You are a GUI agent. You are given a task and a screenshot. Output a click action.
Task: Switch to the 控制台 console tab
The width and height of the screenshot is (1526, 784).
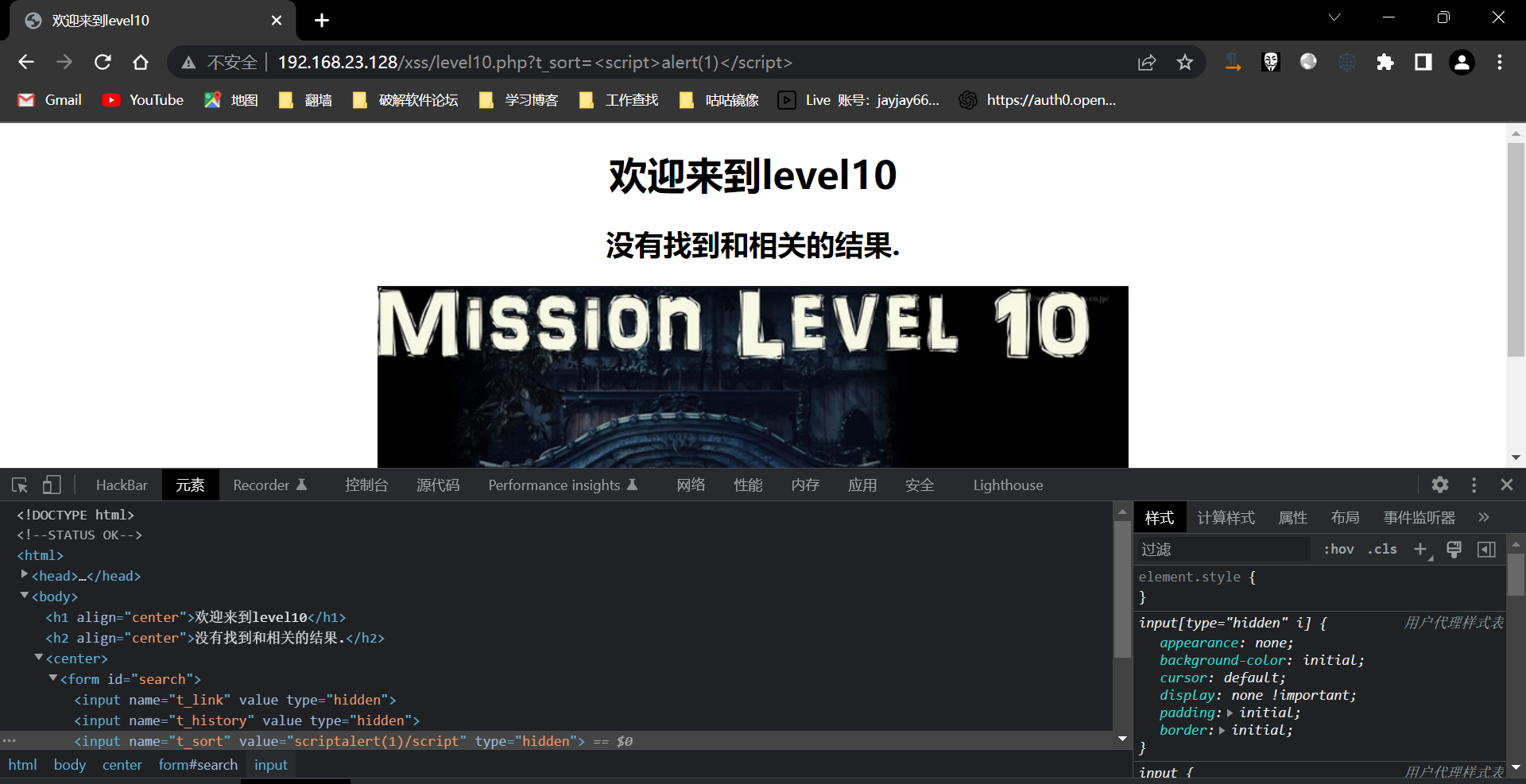pos(366,485)
